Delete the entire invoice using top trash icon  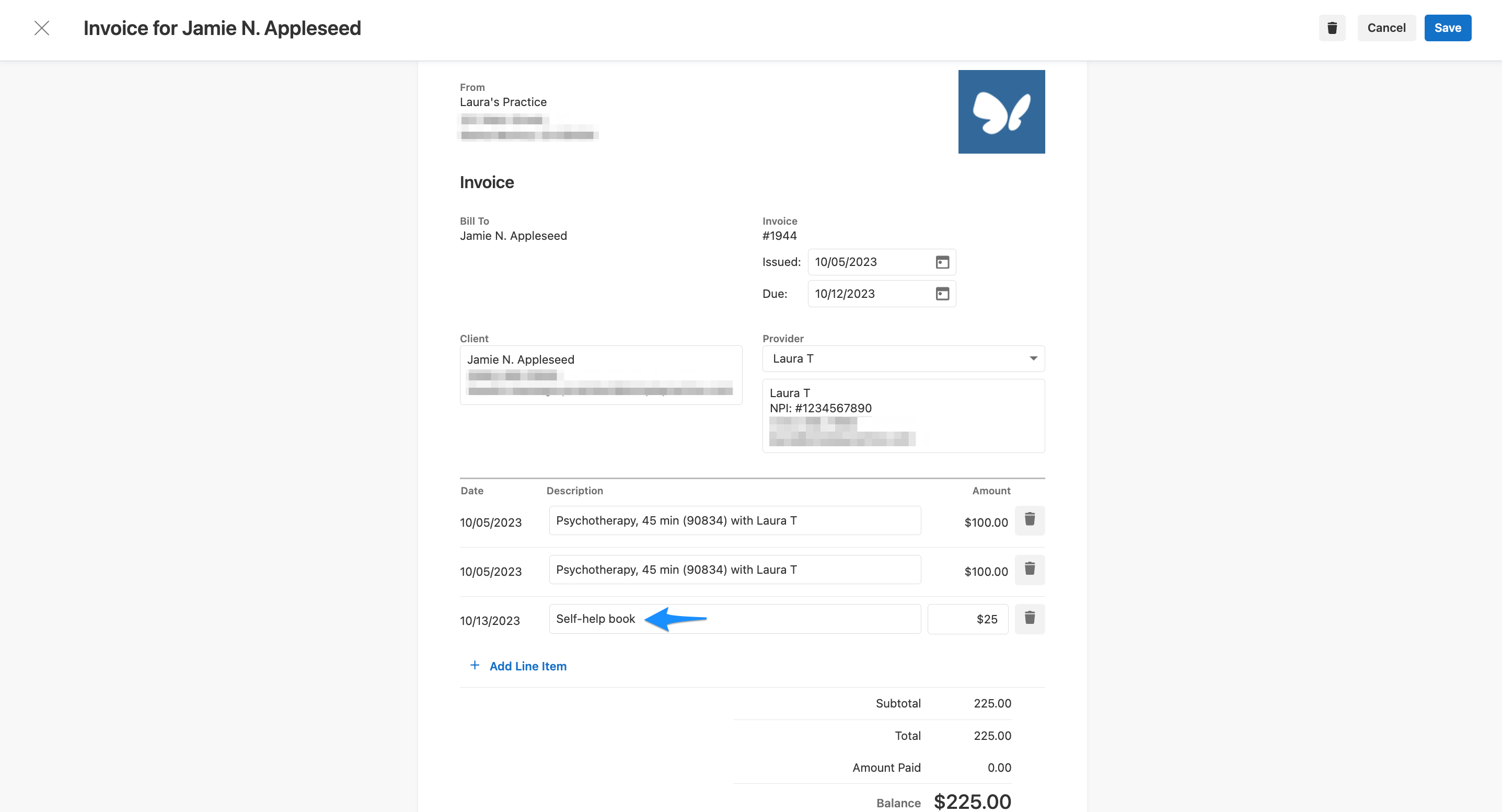pyautogui.click(x=1332, y=27)
